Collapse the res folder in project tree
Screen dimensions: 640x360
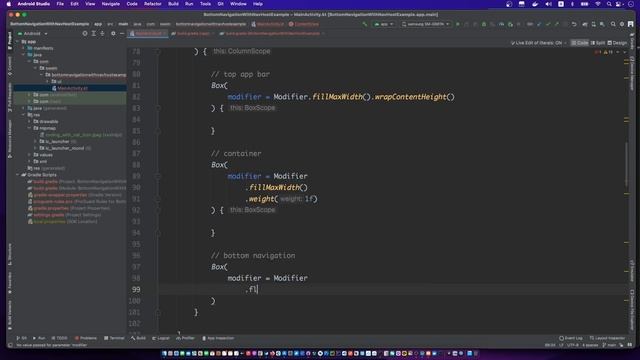pos(23,115)
